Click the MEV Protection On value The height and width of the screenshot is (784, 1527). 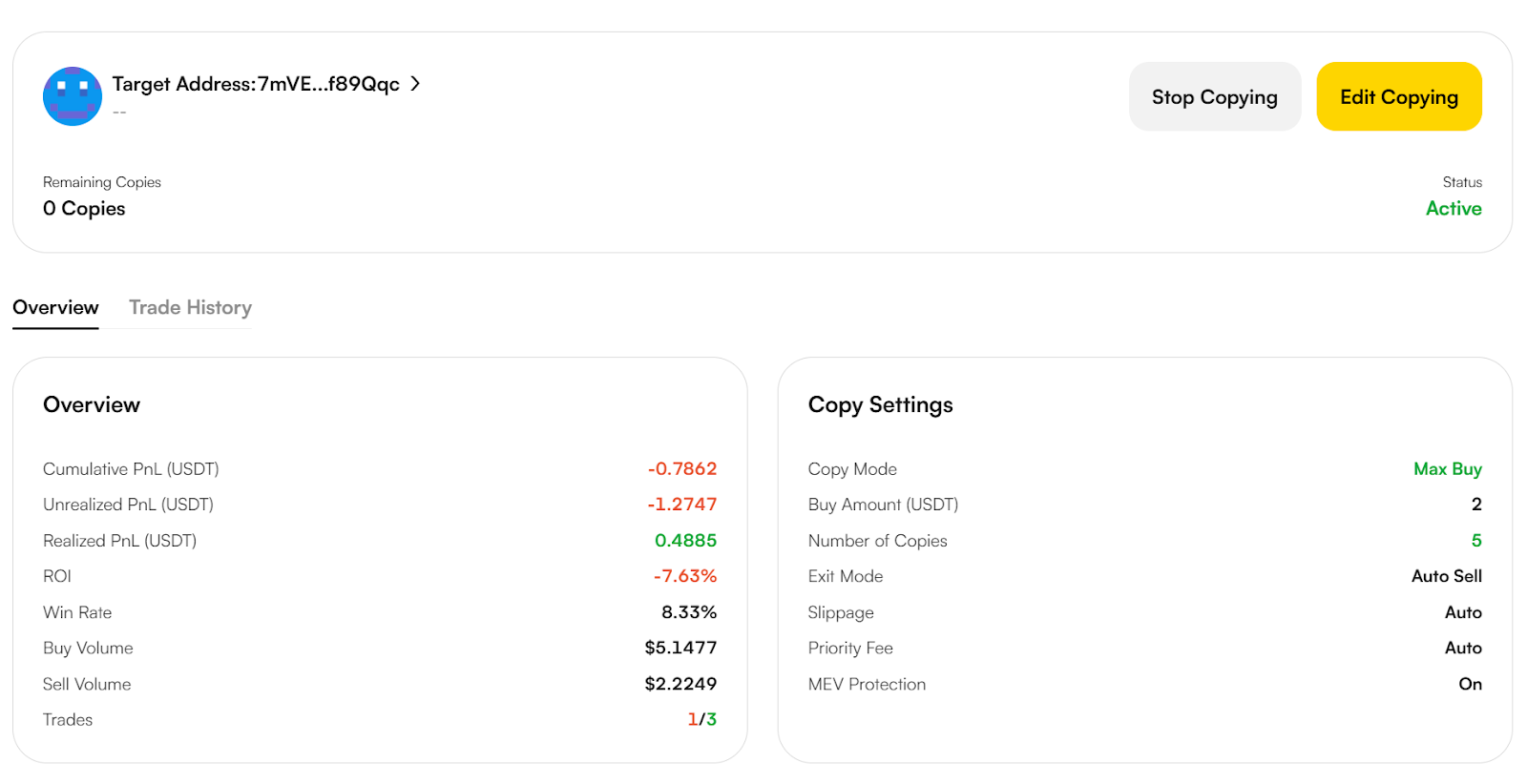tap(1470, 684)
